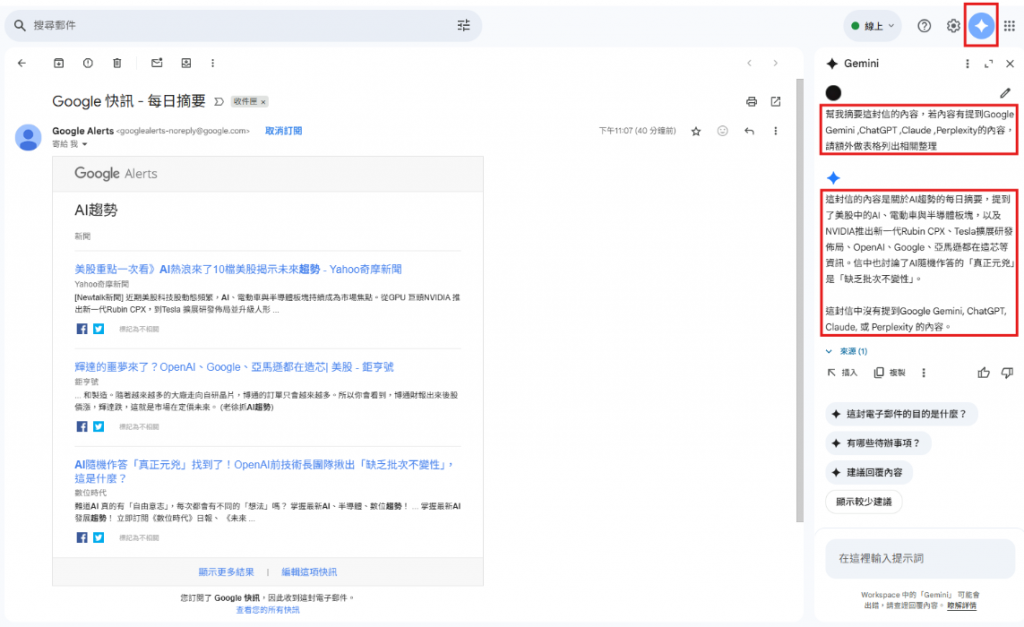Click 查看您的所有快訊 link
This screenshot has height=627, width=1024.
tap(268, 609)
